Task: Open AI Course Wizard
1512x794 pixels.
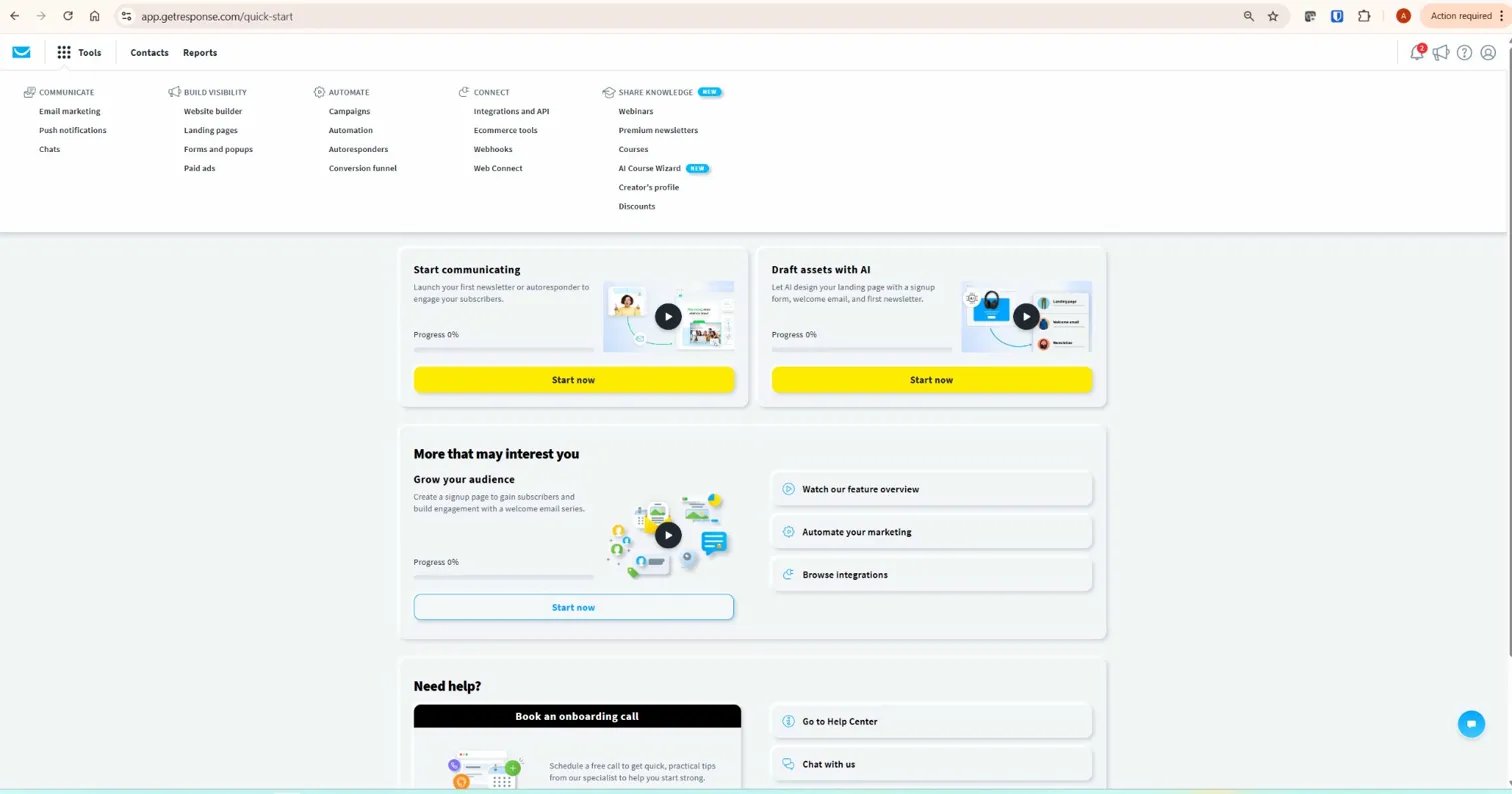Action: (x=649, y=168)
